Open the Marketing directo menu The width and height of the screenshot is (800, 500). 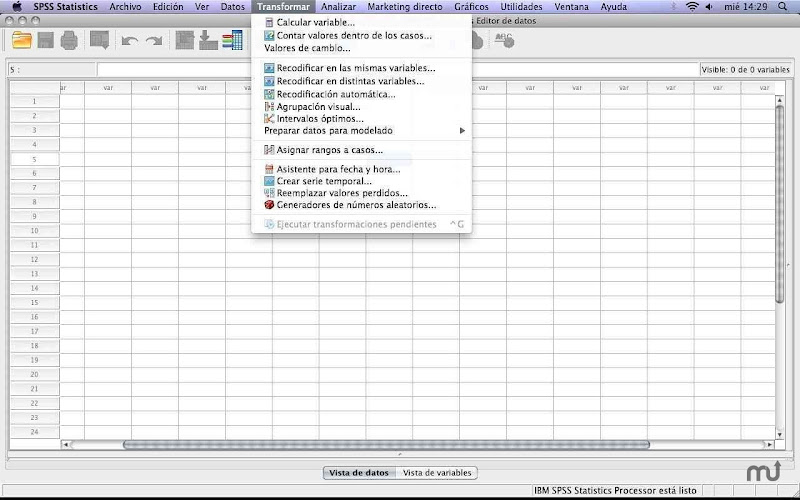(x=405, y=7)
